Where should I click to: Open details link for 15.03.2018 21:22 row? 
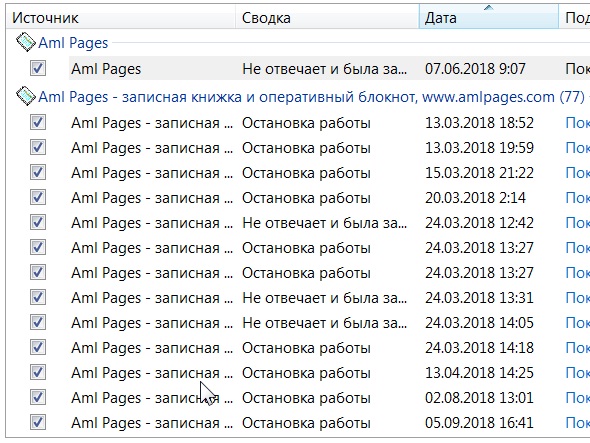click(x=578, y=173)
